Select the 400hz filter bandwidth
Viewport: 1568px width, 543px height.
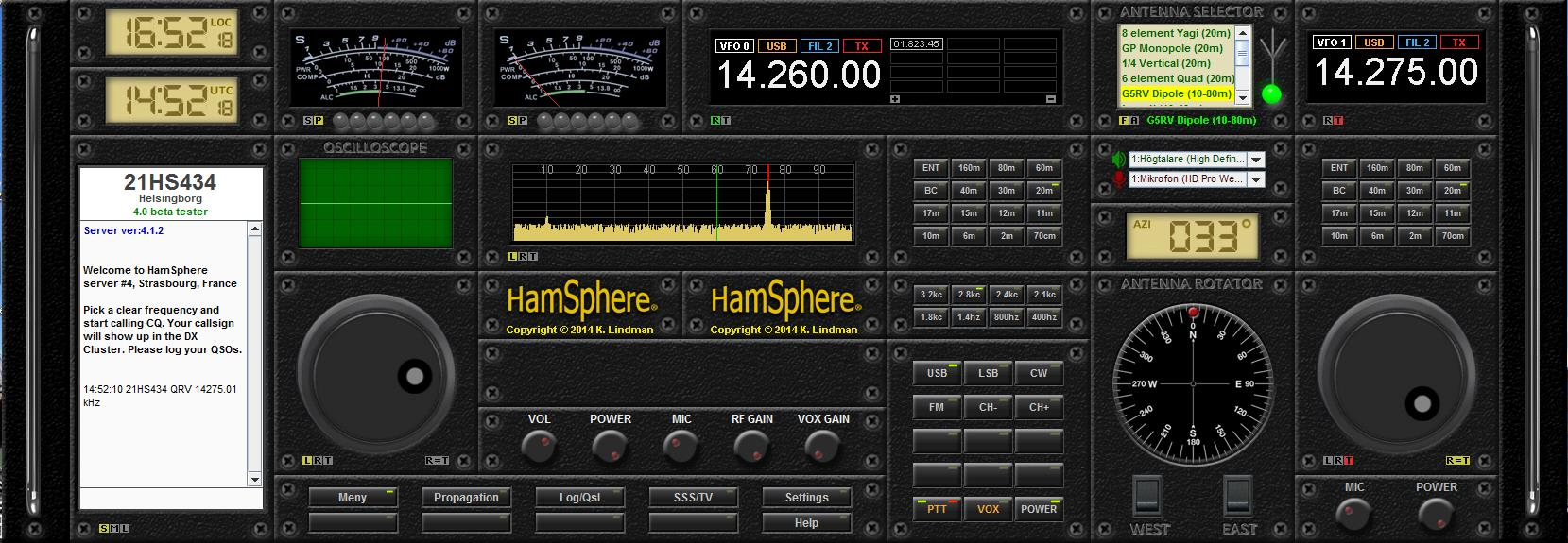1044,317
